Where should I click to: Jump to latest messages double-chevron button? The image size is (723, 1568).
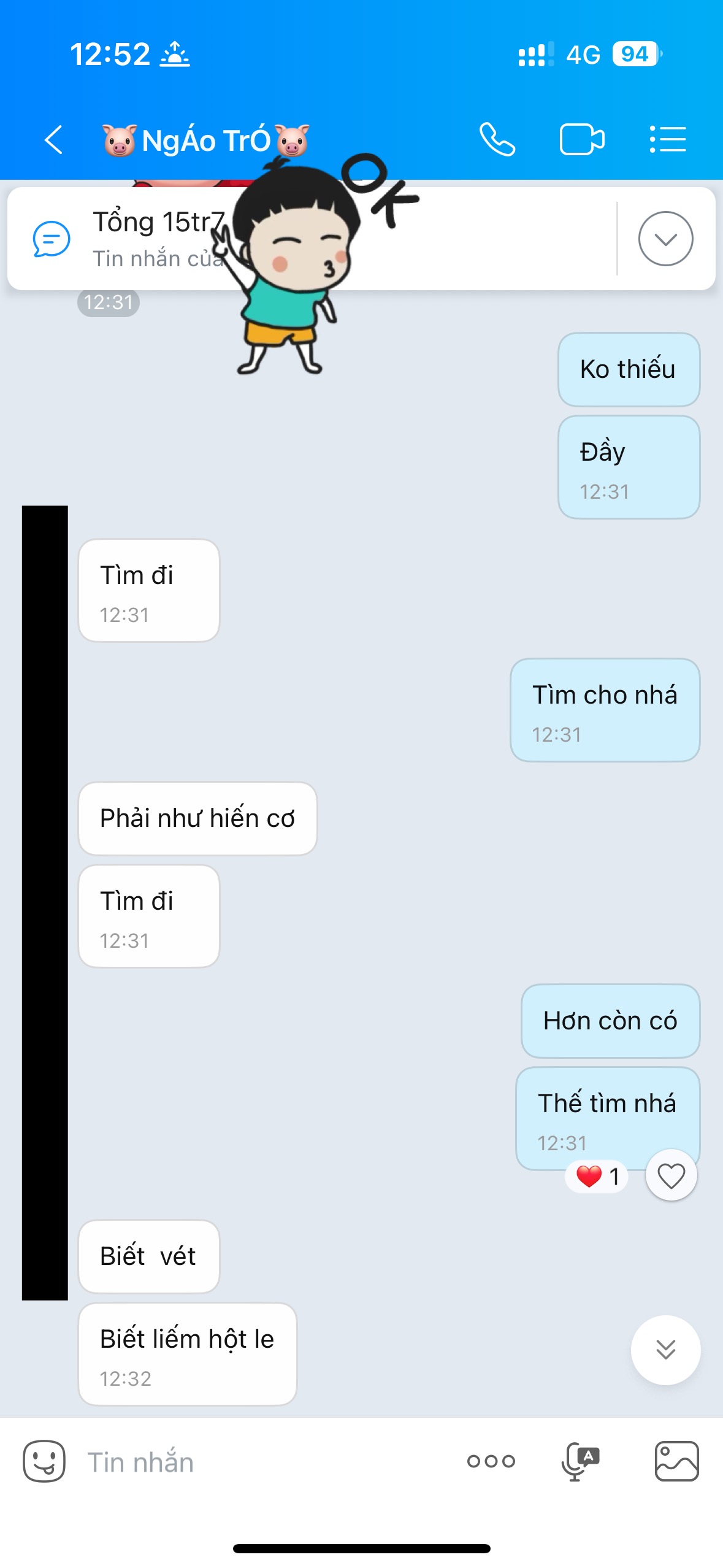tap(666, 1350)
